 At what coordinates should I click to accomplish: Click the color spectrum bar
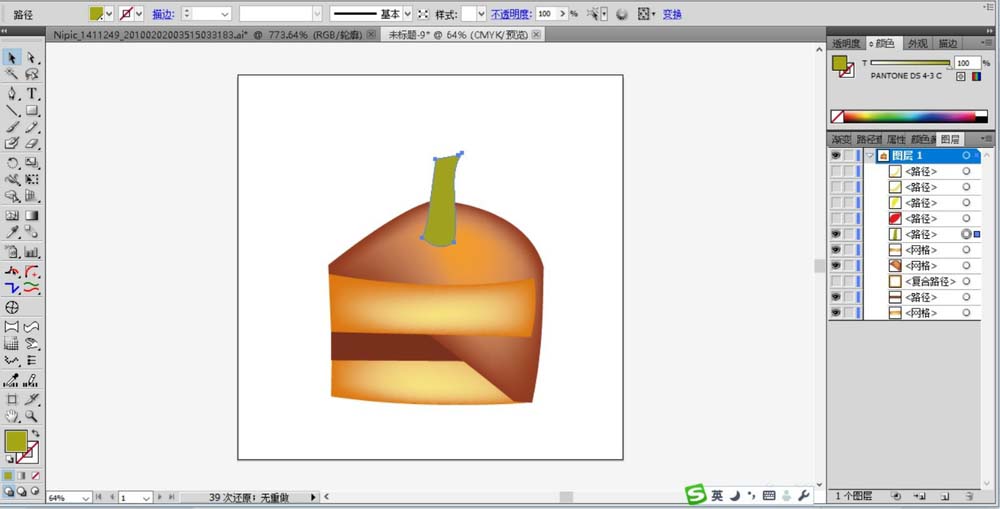pos(908,116)
